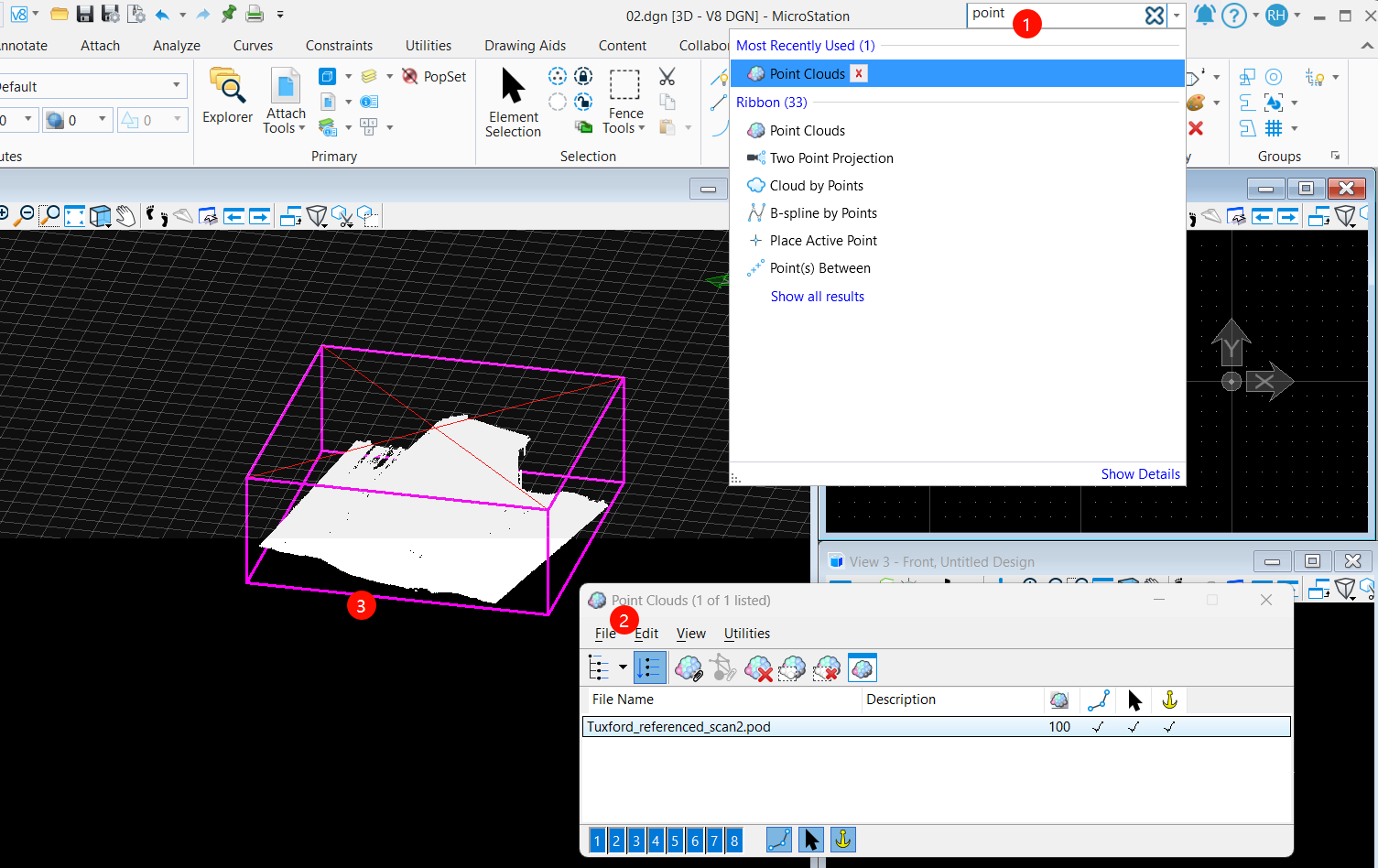The width and height of the screenshot is (1378, 868).
Task: Open the View menu in Point Clouds dialog
Action: coord(691,634)
